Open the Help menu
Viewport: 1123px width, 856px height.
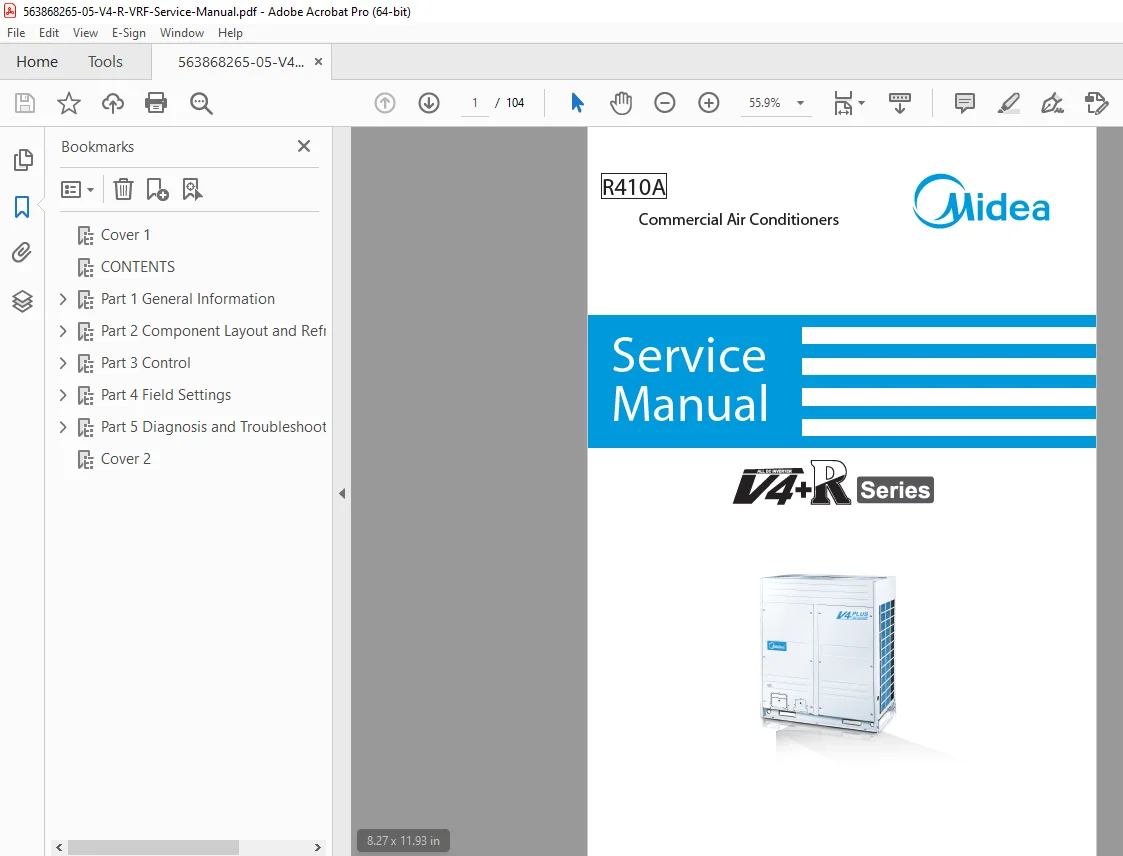230,33
